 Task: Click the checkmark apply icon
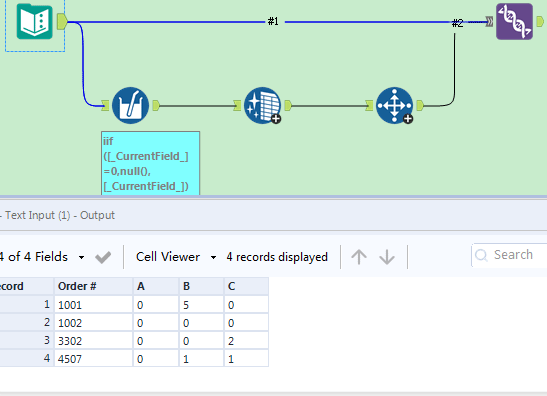(x=103, y=257)
